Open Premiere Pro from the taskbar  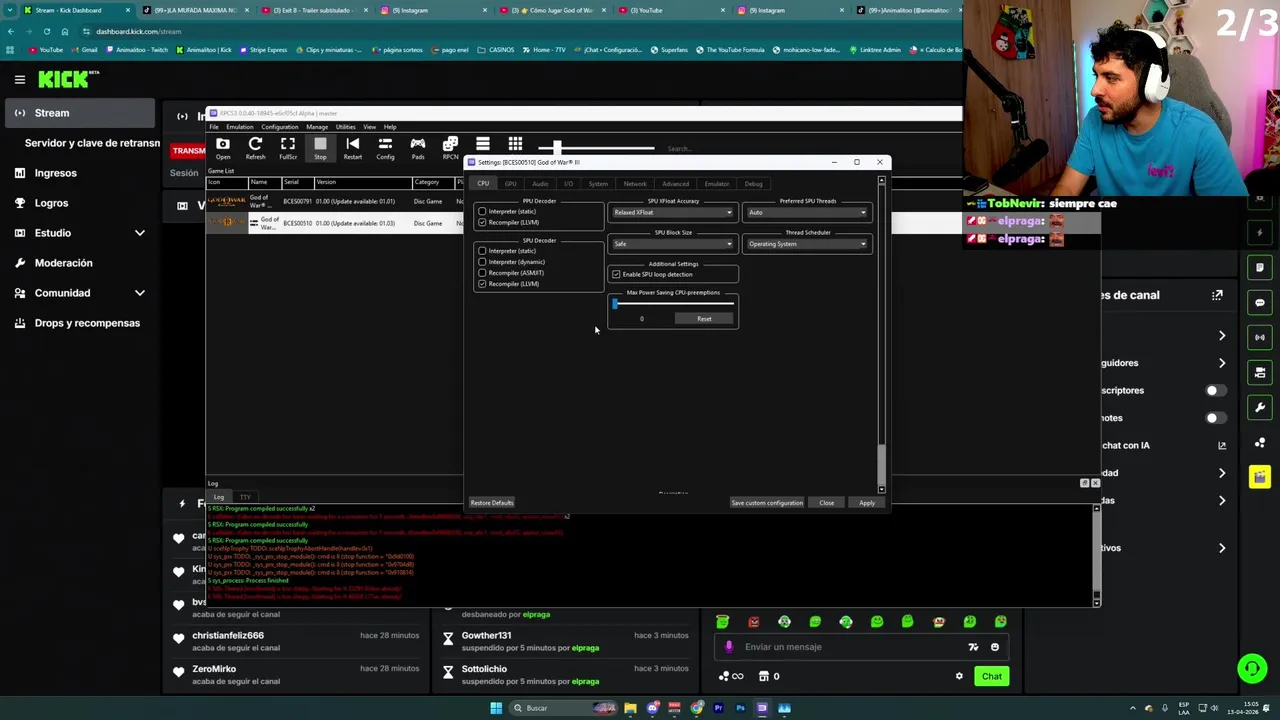pos(718,708)
